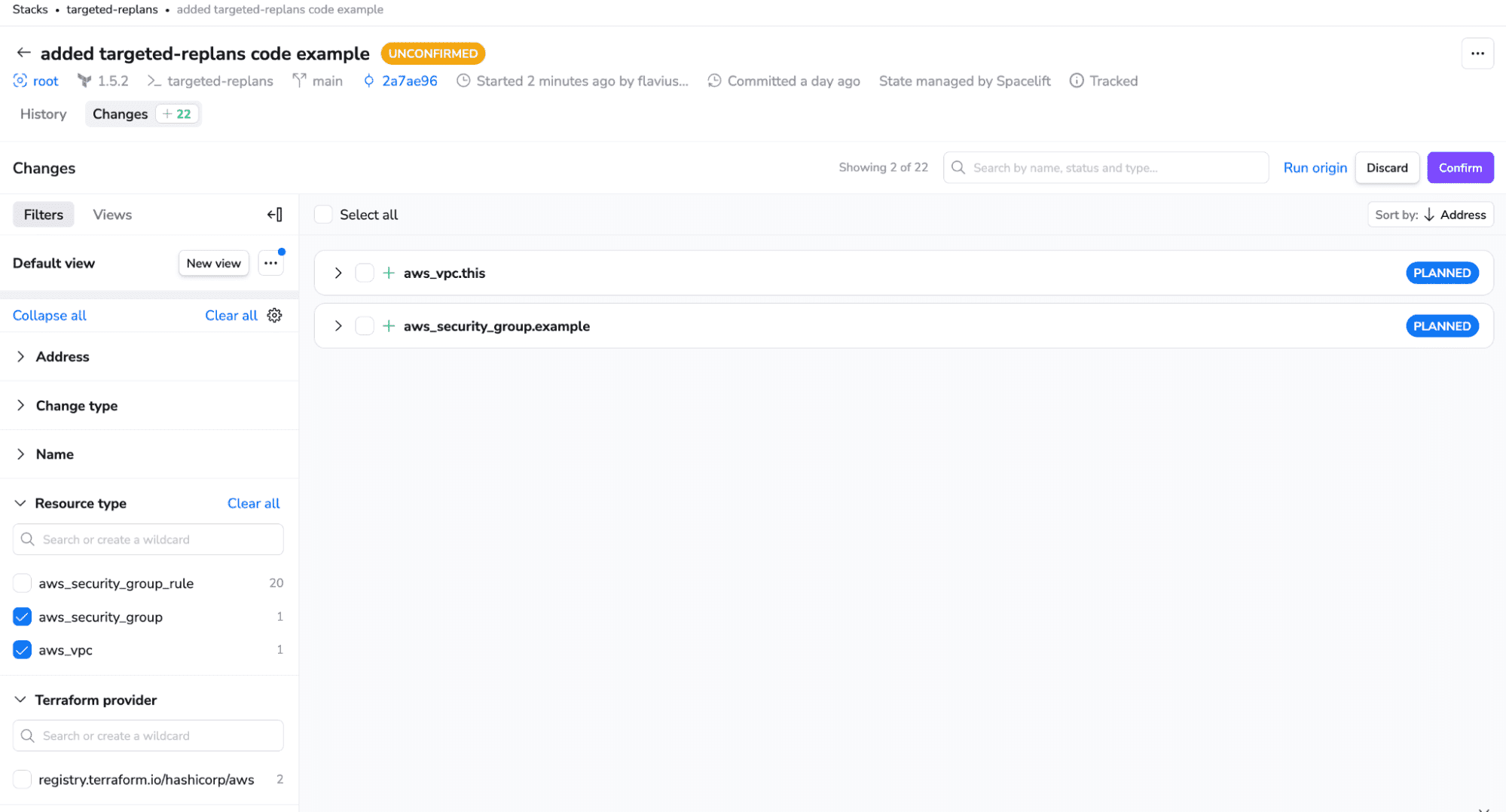Focus the Terraform provider wildcard search field
Viewport: 1506px width, 812px height.
148,735
